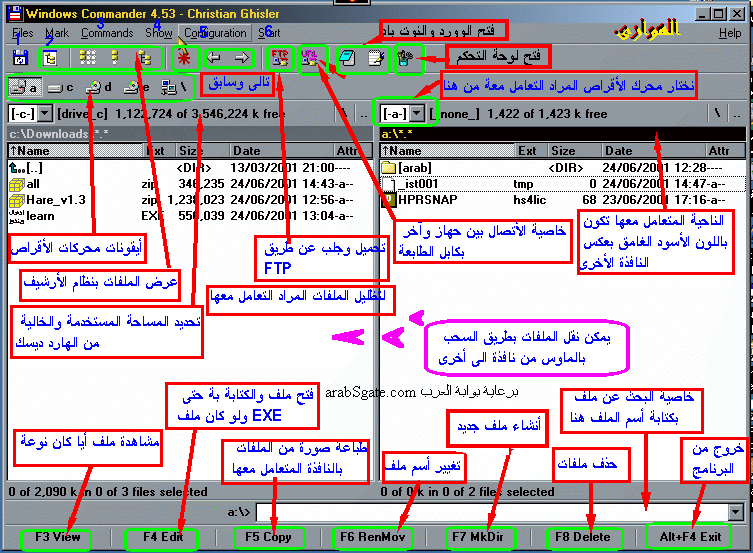The width and height of the screenshot is (753, 553).
Task: Go forward with the right arrow icon
Action: (242, 58)
